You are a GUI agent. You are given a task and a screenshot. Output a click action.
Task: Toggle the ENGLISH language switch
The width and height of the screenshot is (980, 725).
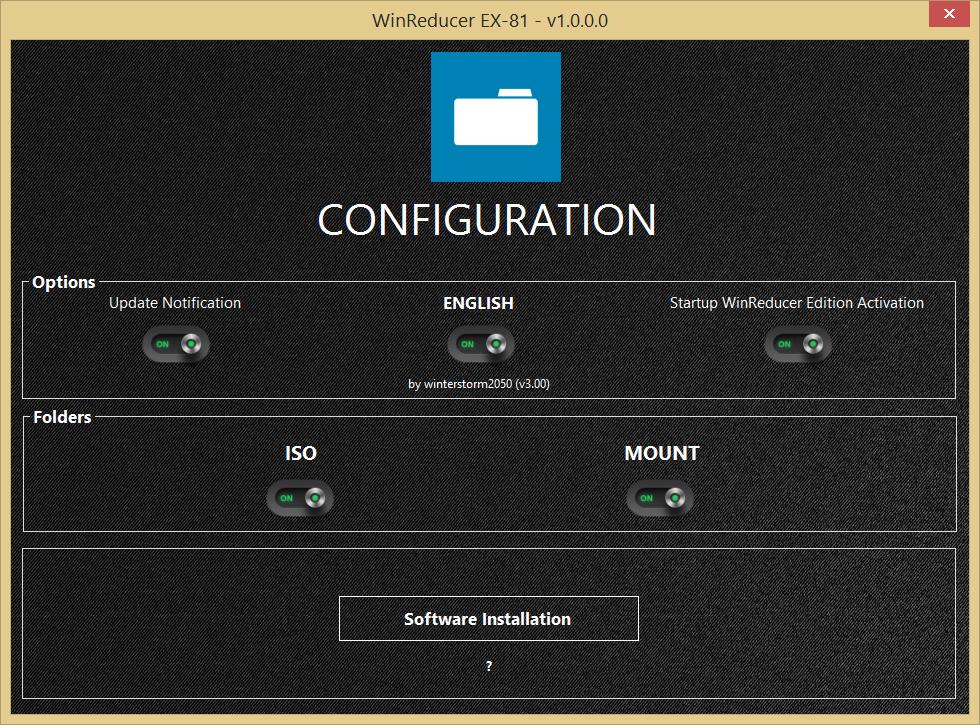481,344
